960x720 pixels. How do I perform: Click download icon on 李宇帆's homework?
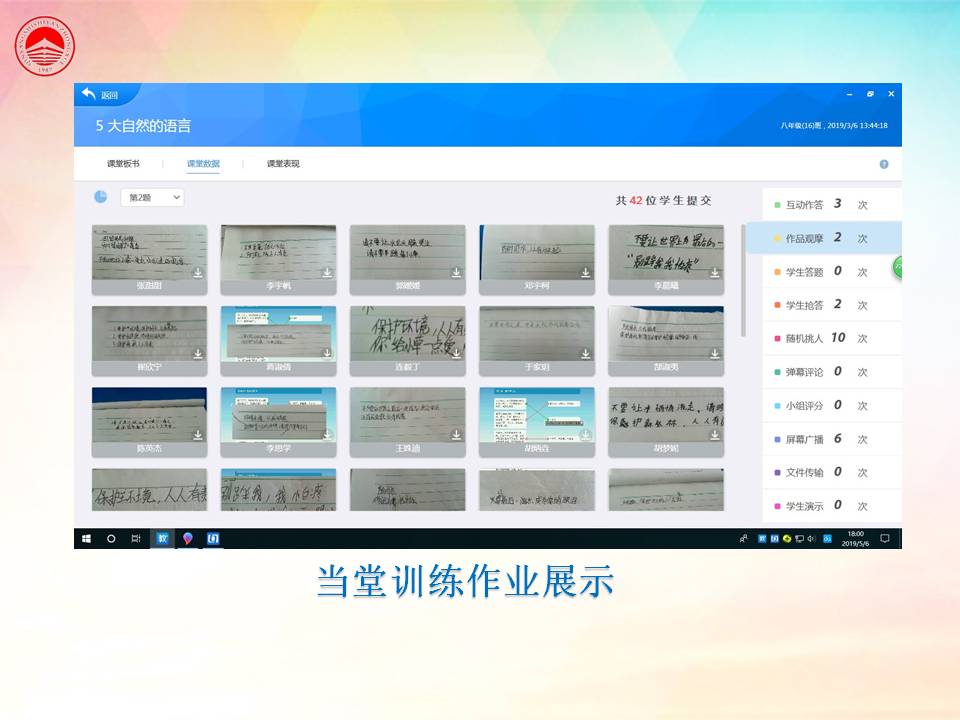coord(327,272)
